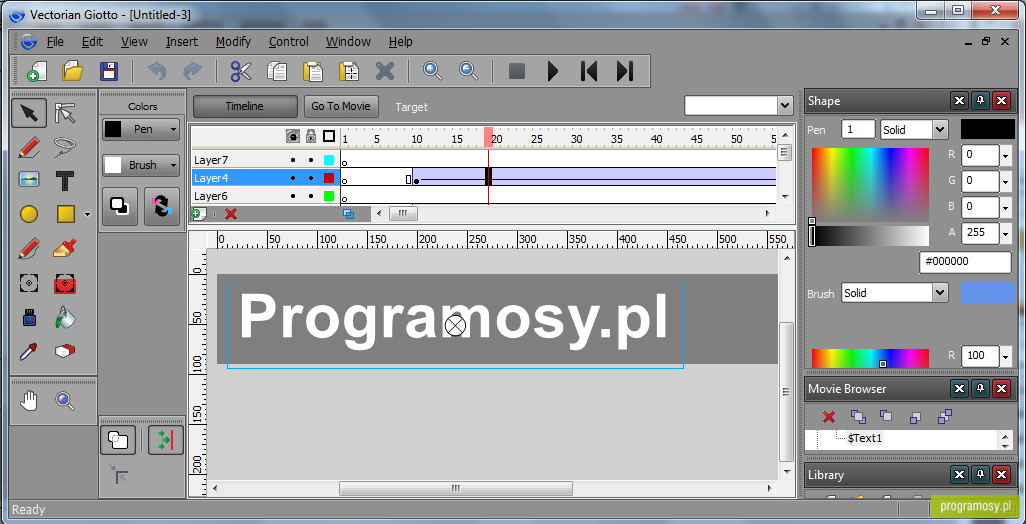Click the Paste in Place toolbar icon
The image size is (1026, 524).
click(349, 71)
